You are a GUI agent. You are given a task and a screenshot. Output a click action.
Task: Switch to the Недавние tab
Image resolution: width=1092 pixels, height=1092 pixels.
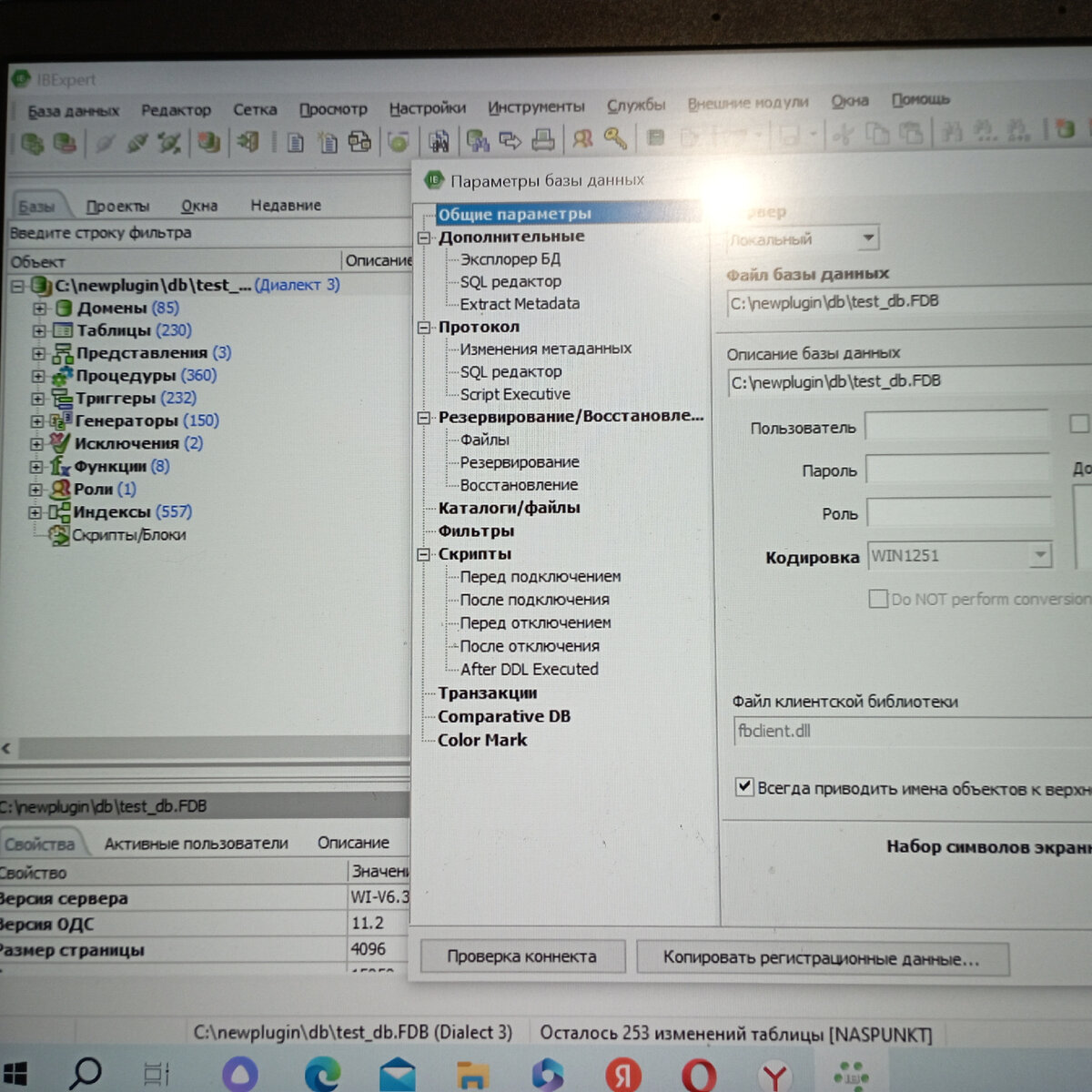[x=286, y=206]
